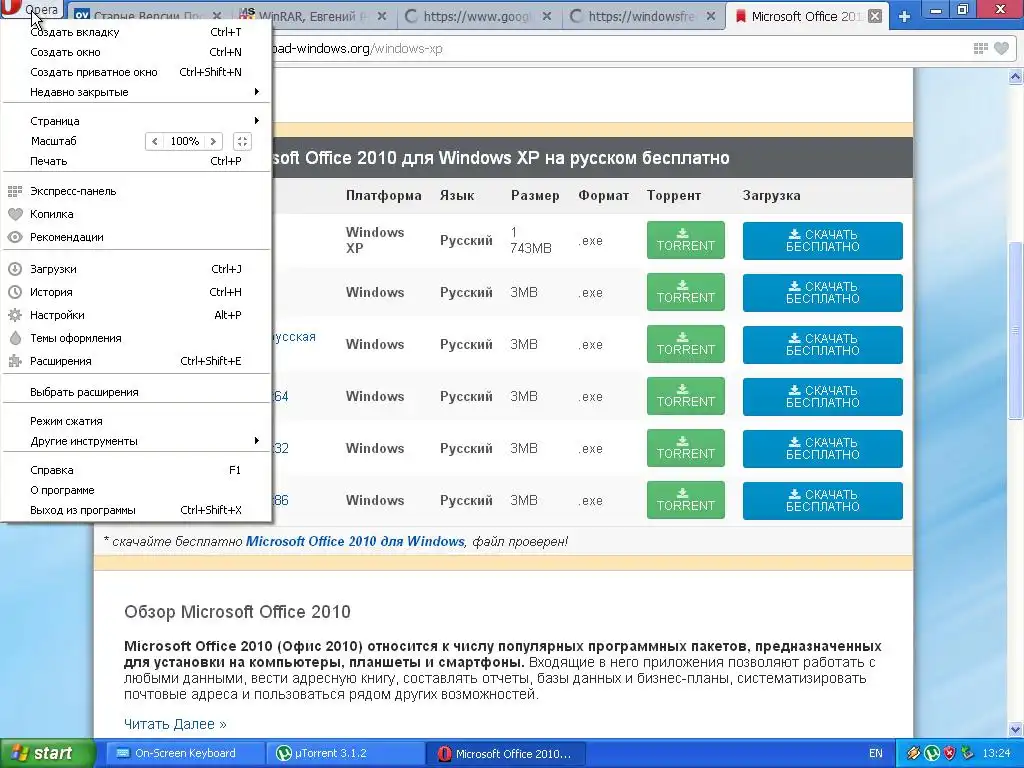Click the last TORRENT button in table
The height and width of the screenshot is (768, 1024).
(686, 500)
